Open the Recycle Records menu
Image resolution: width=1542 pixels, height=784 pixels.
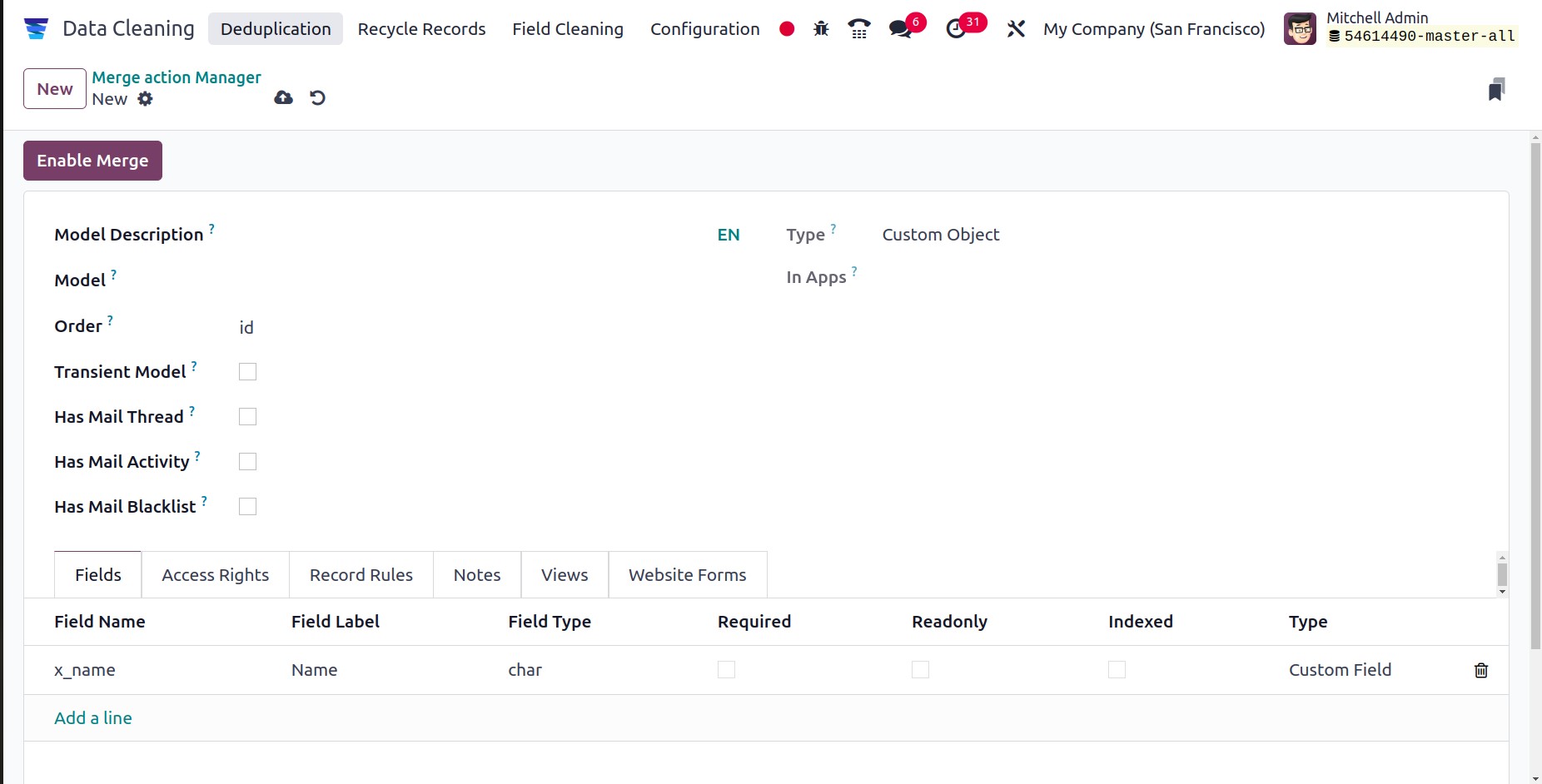pos(421,28)
